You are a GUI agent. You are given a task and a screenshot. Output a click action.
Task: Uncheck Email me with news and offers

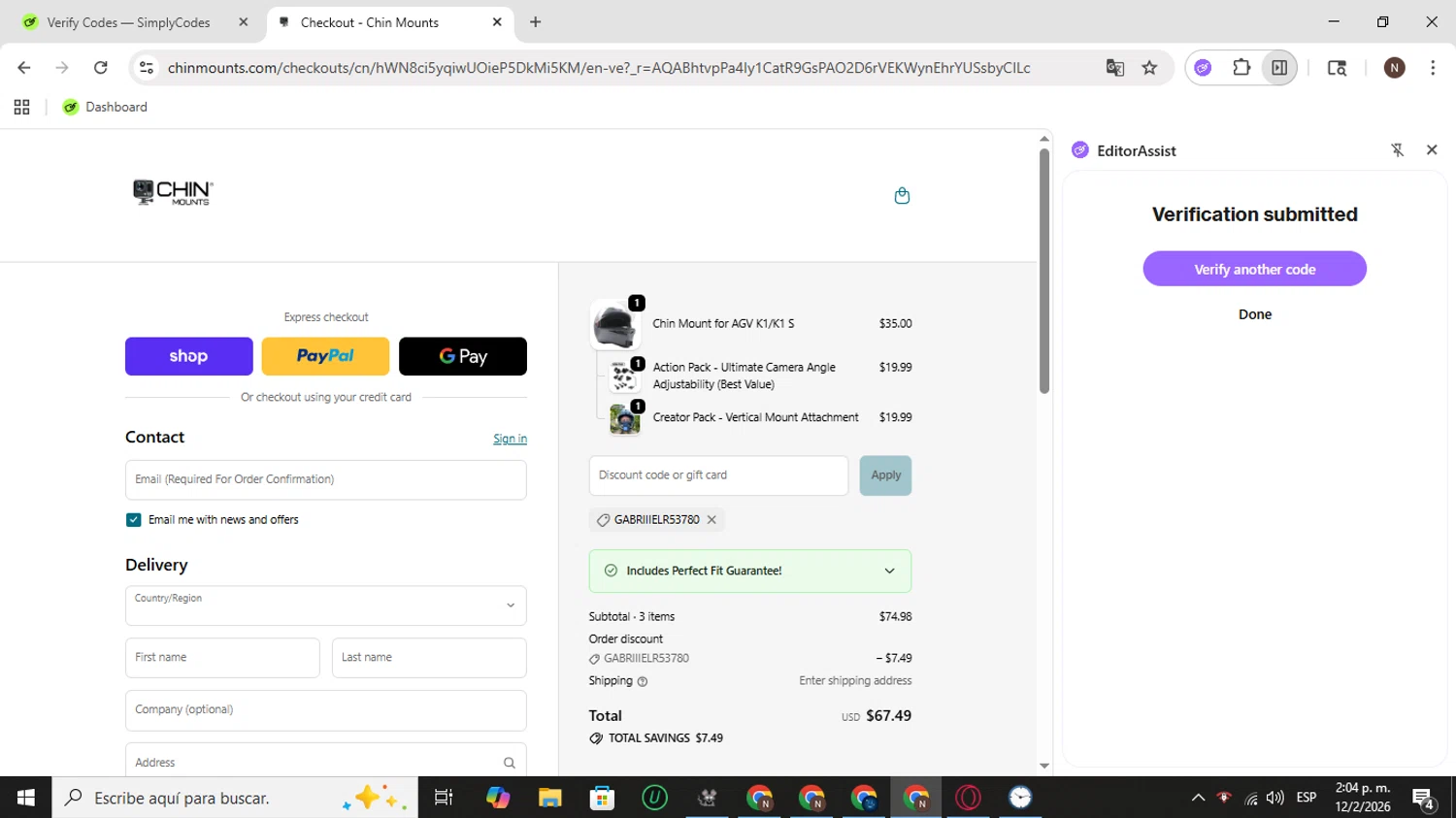pyautogui.click(x=134, y=520)
